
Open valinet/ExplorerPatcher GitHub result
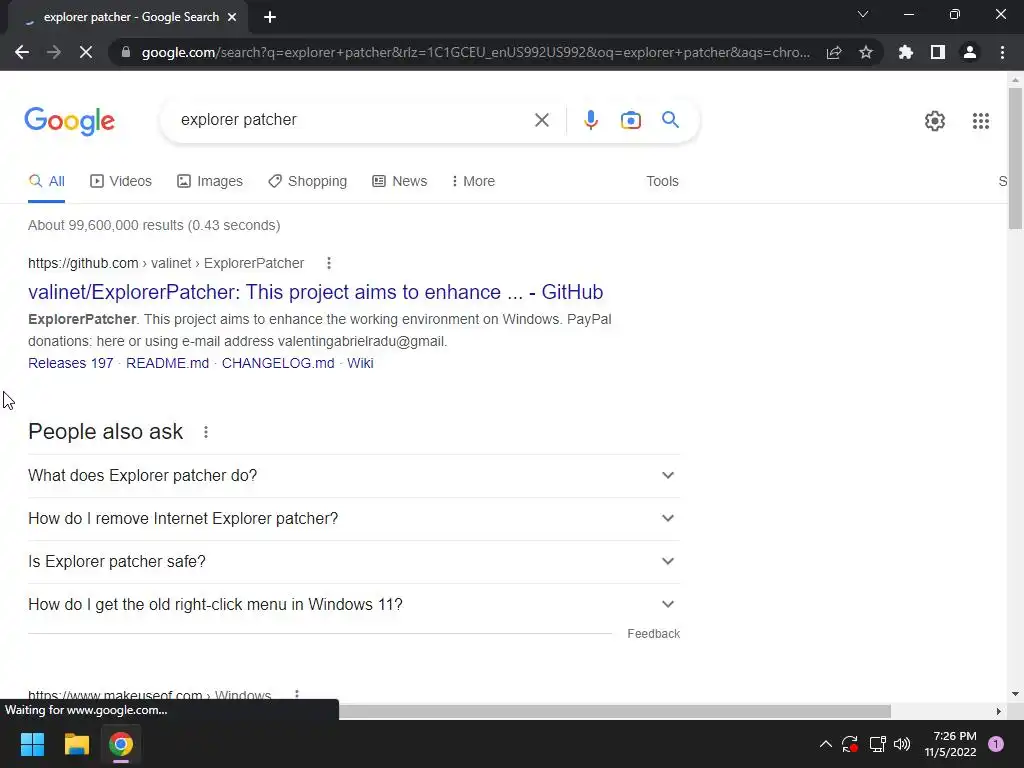pyautogui.click(x=315, y=292)
